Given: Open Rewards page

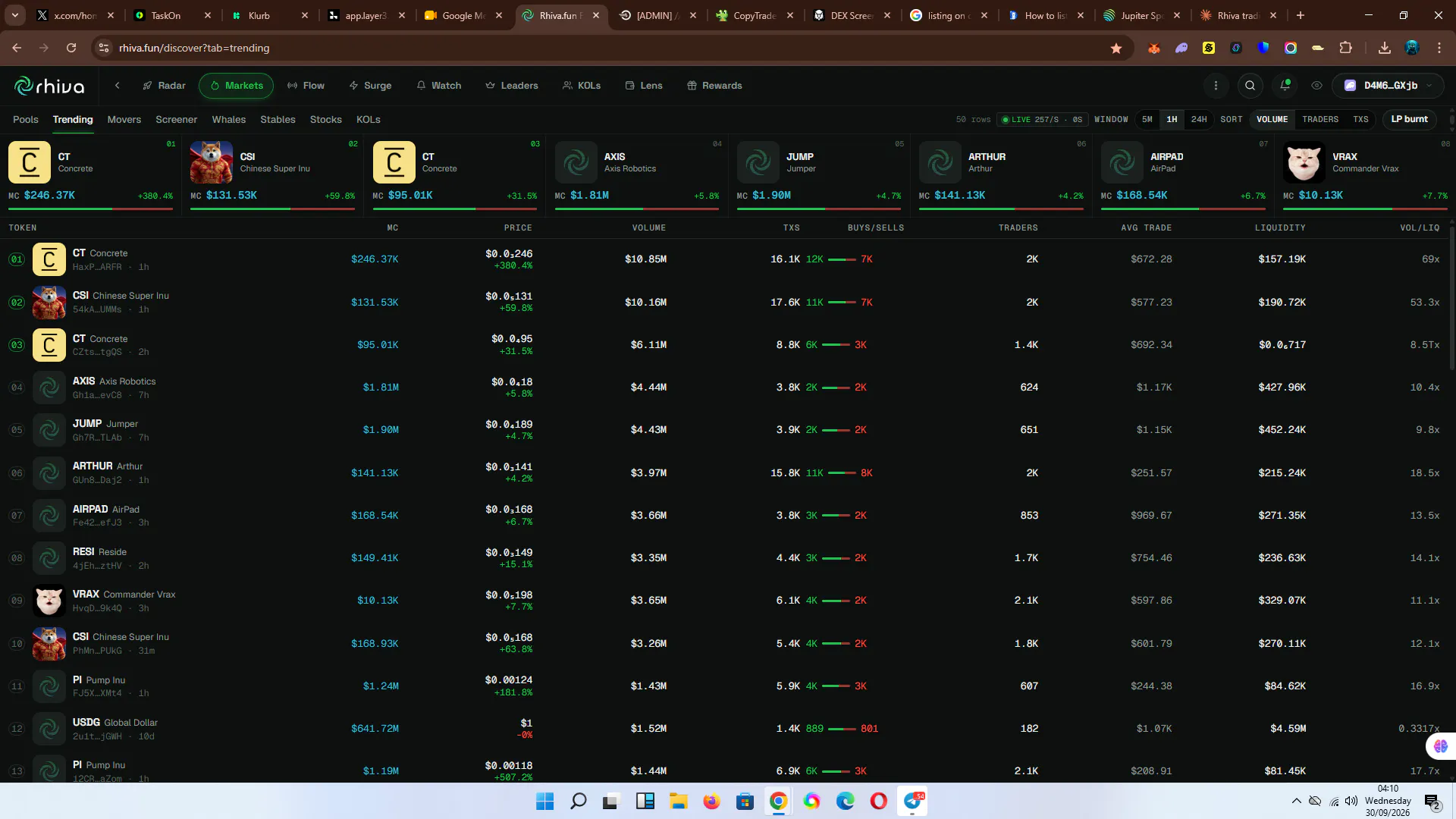Looking at the screenshot, I should click(x=714, y=86).
